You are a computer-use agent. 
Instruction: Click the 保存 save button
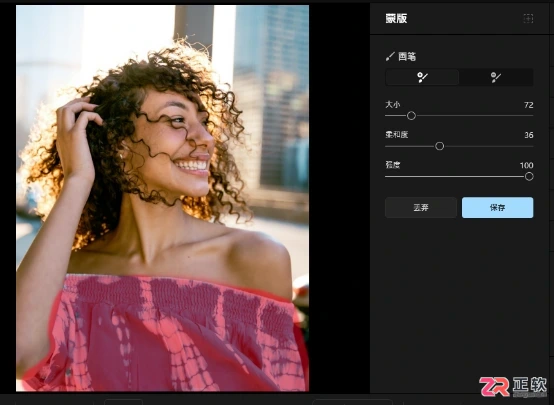point(497,207)
